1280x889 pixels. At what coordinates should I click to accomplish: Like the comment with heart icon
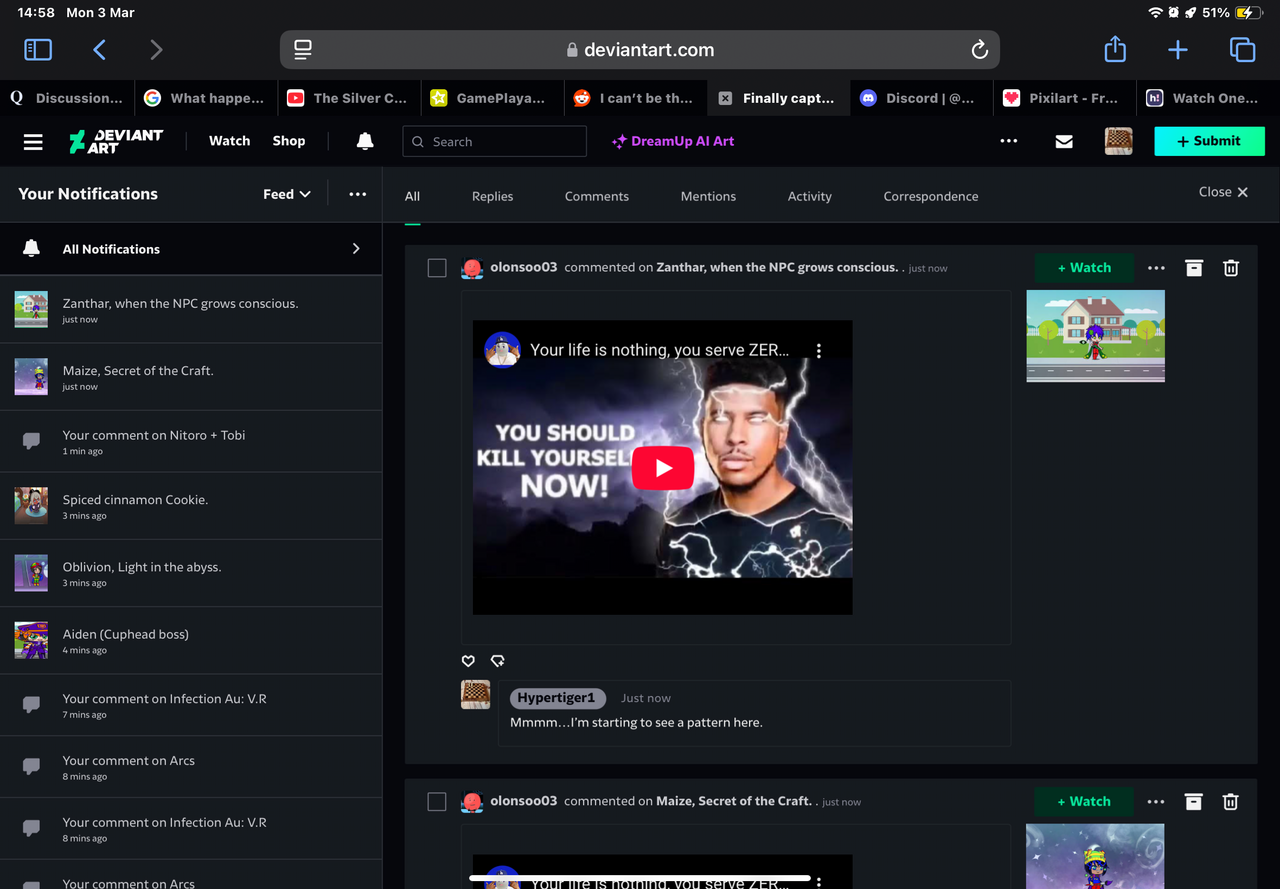468,661
